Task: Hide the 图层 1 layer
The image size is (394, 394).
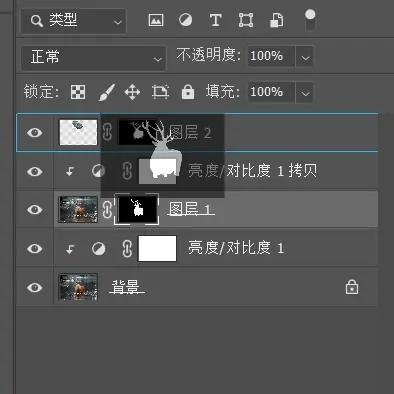Action: (x=35, y=210)
